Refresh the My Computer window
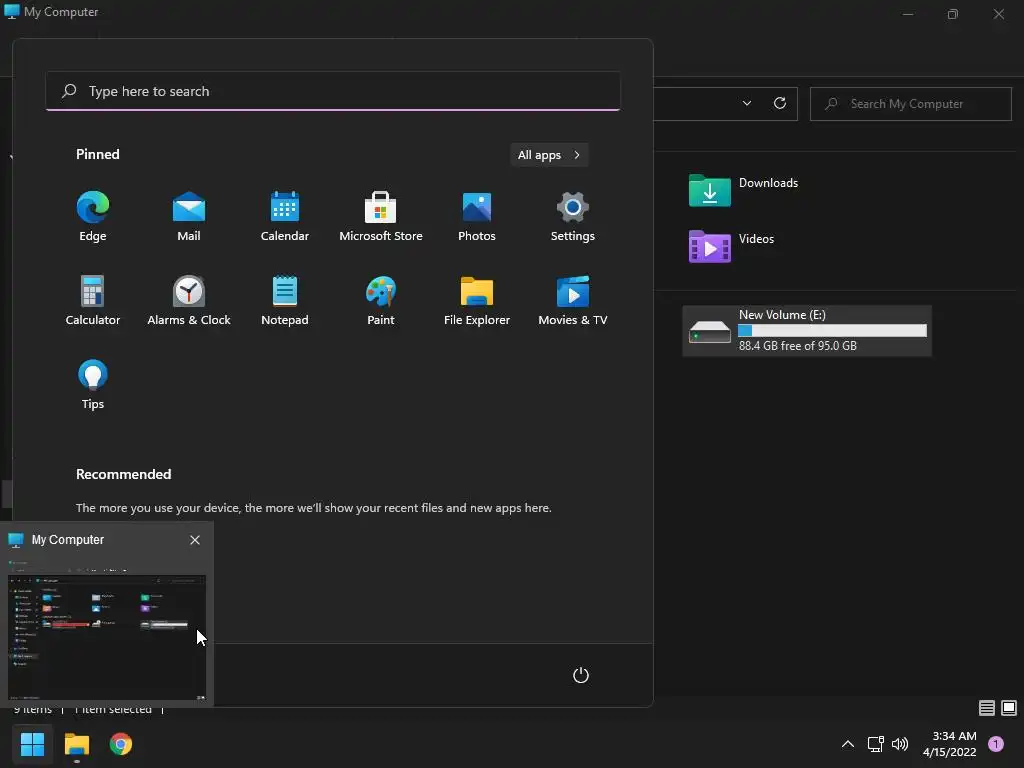The image size is (1024, 768). [780, 103]
